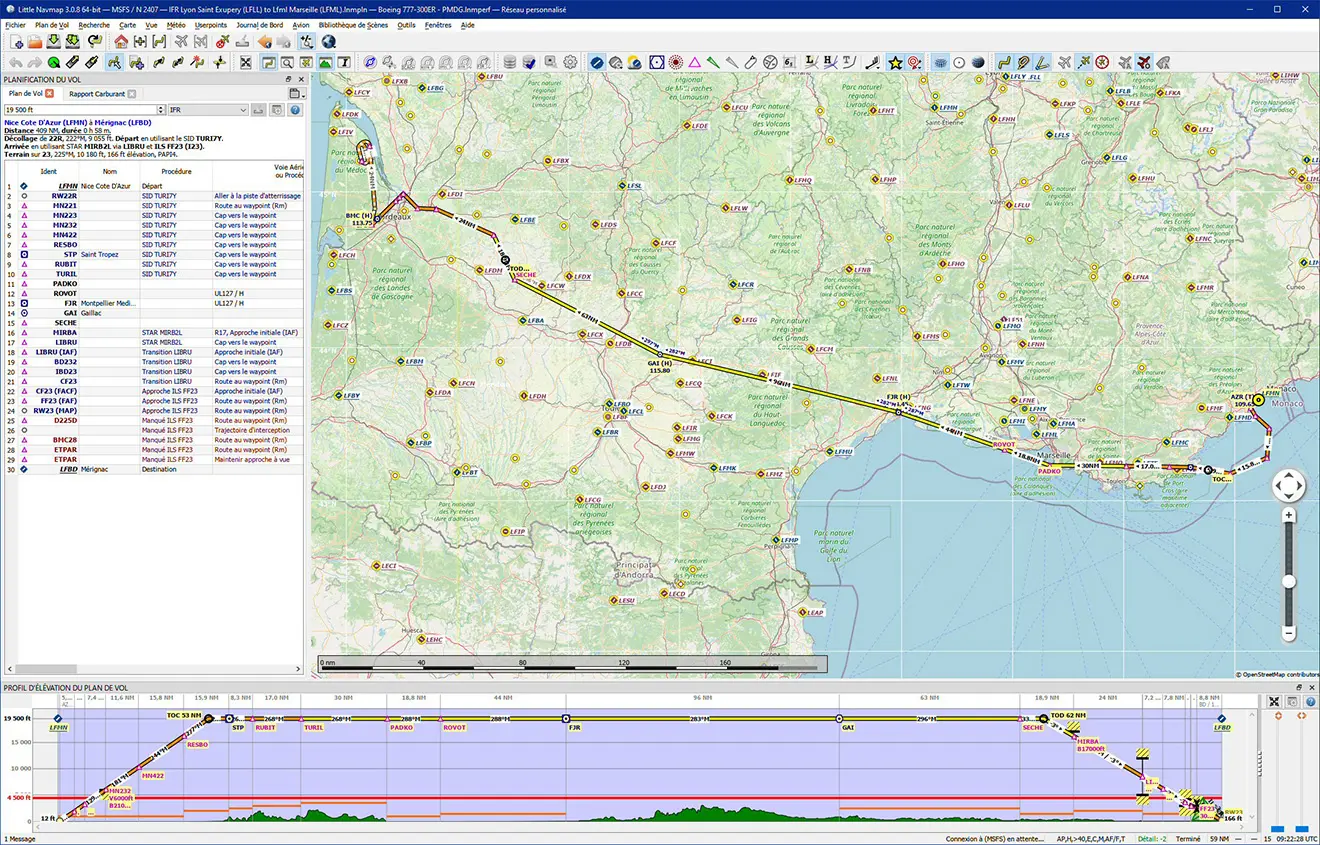Toggle the red VOR circle icon
Image resolution: width=1320 pixels, height=845 pixels.
[x=676, y=63]
